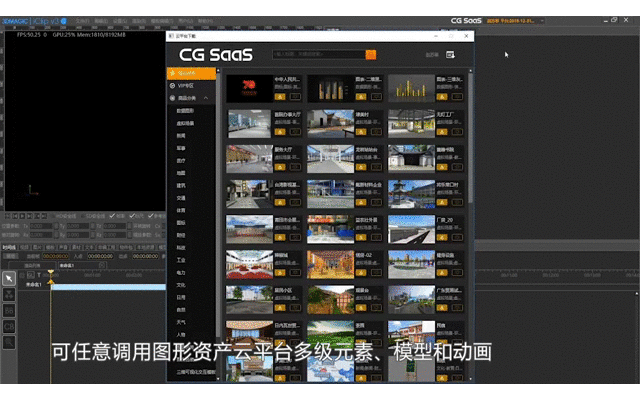Switch to the 素材 tab
This screenshot has height=400, width=640.
(76, 247)
